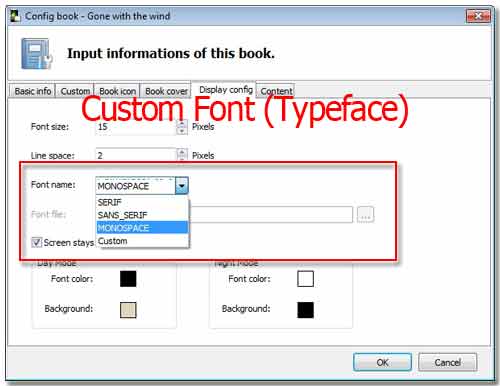Viewport: 500px width, 386px height.
Task: Decrease font size with down arrow
Action: point(182,131)
